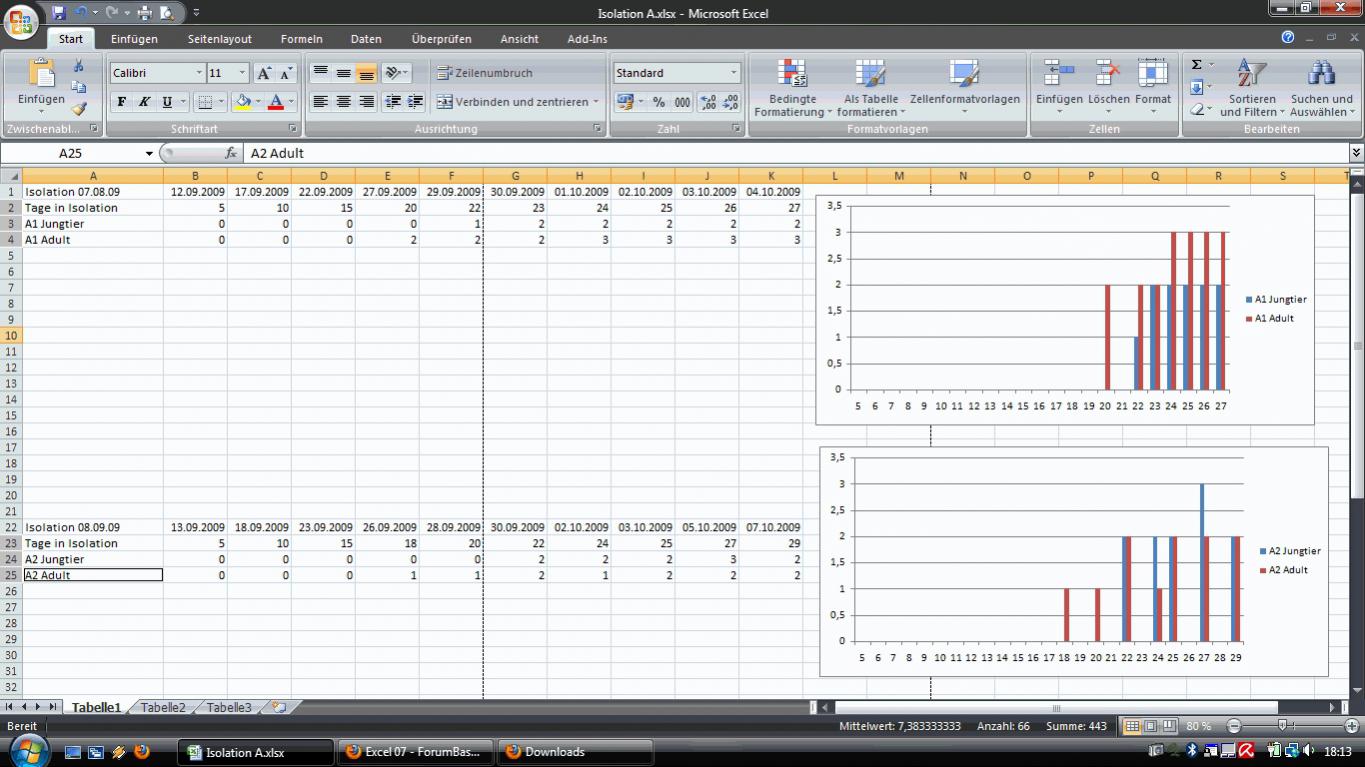This screenshot has height=767, width=1365.
Task: Open Zellenformatvorlagen gallery
Action: click(x=965, y=88)
